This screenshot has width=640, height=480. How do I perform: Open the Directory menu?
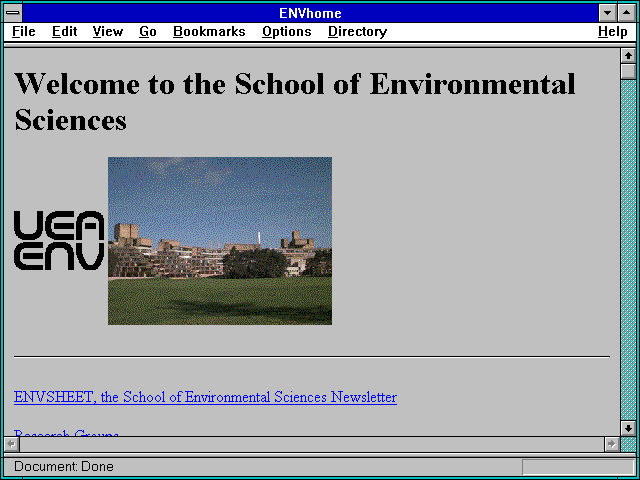pyautogui.click(x=358, y=32)
